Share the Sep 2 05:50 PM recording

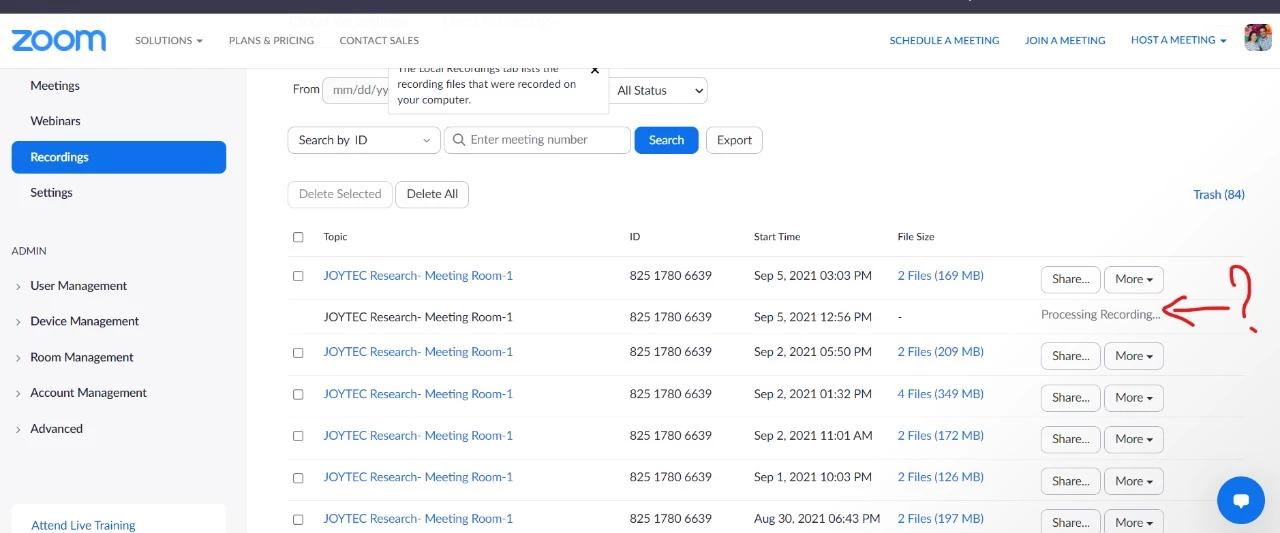pyautogui.click(x=1071, y=356)
